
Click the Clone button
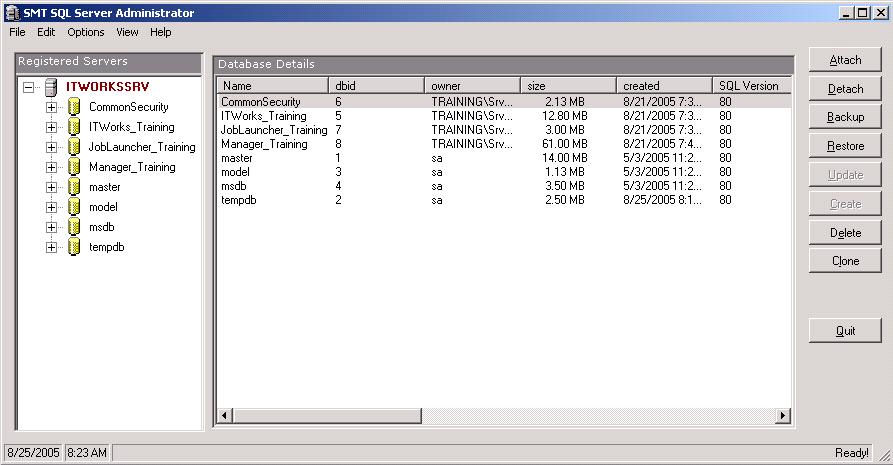pos(845,261)
